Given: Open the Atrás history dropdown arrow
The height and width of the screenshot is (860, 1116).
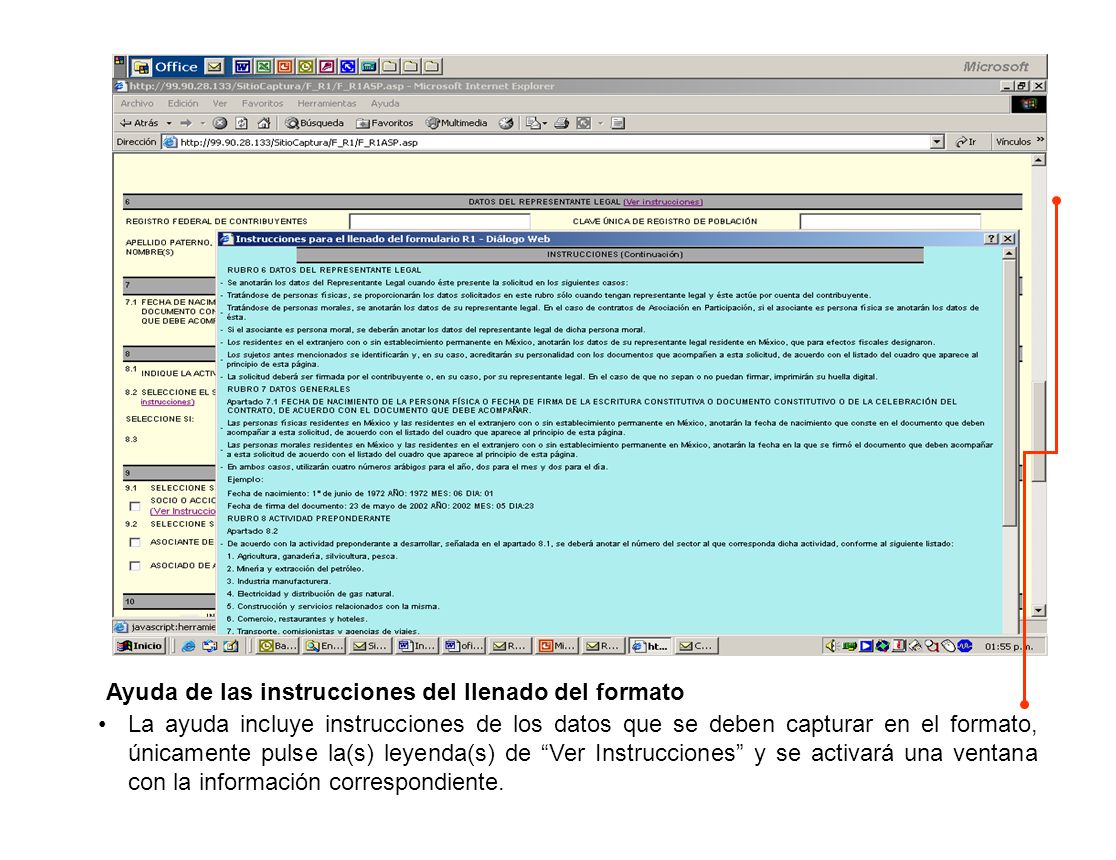Looking at the screenshot, I should [x=169, y=123].
